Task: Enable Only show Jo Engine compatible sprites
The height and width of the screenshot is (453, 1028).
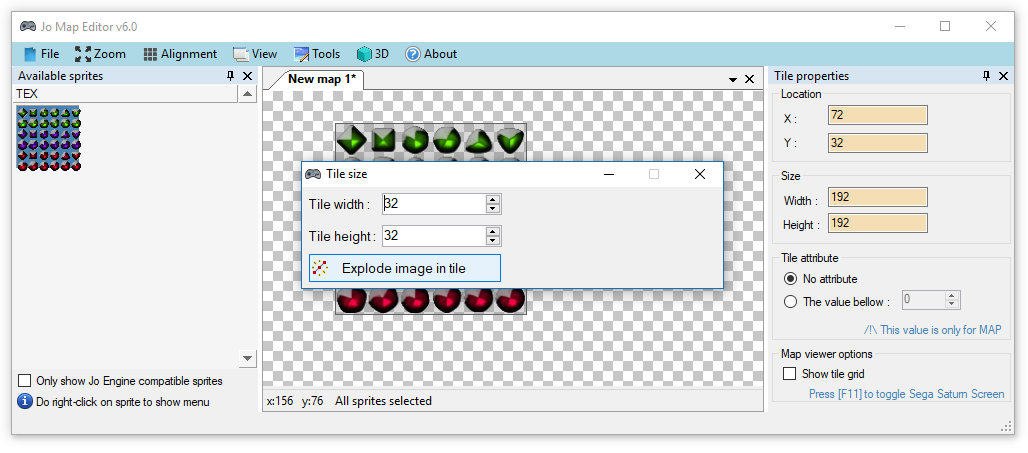Action: point(25,380)
